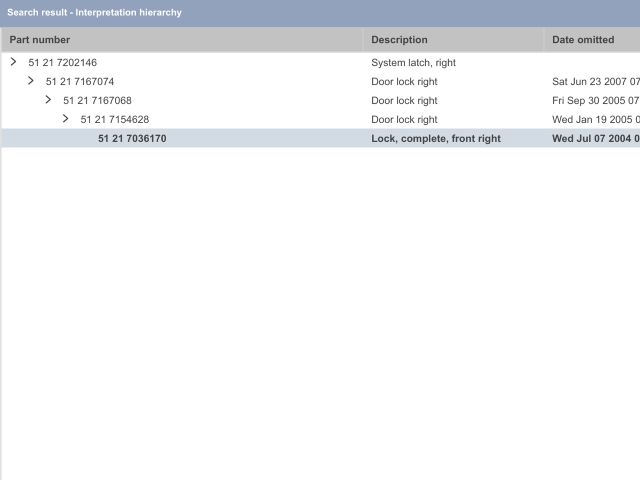Select highlighted part 51 21 7036170
Image resolution: width=640 pixels, height=480 pixels.
click(132, 139)
